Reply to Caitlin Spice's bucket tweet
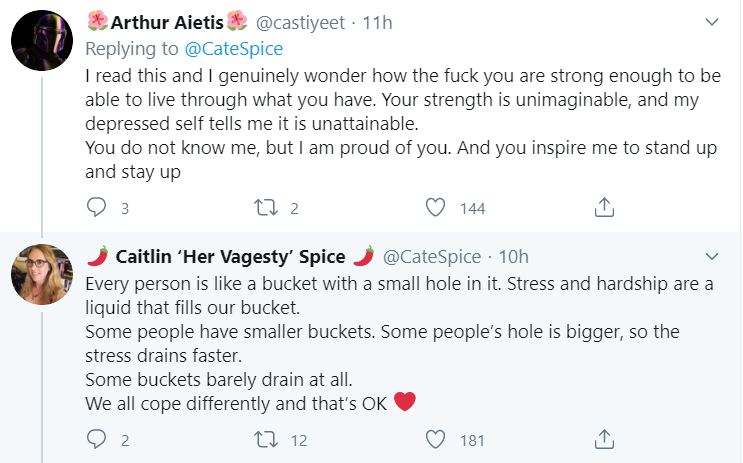This screenshot has width=743, height=463. click(x=97, y=440)
